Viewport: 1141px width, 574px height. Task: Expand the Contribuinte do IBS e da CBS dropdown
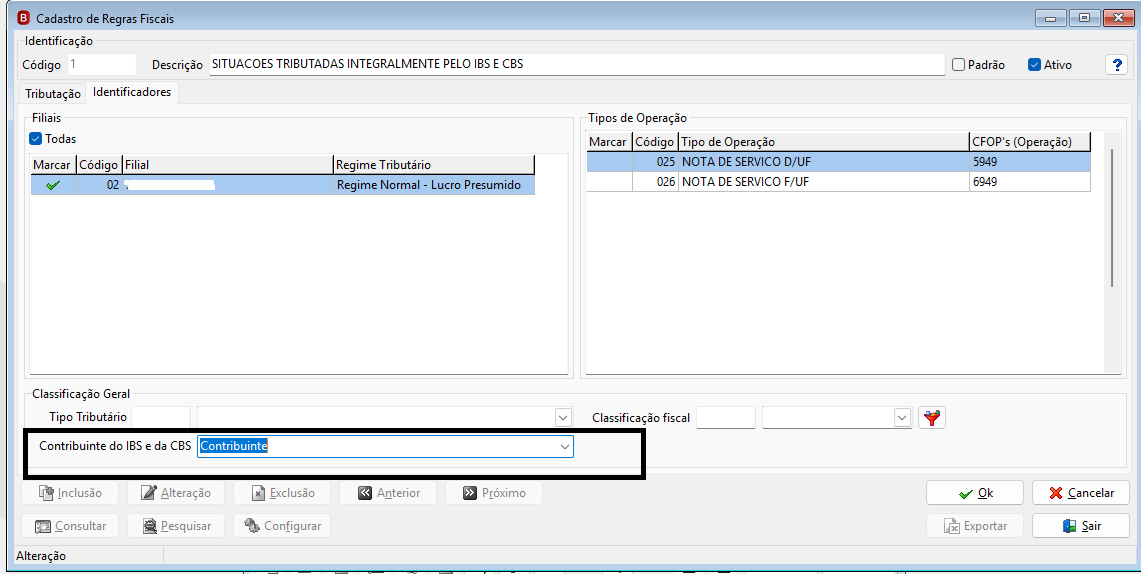tap(565, 446)
